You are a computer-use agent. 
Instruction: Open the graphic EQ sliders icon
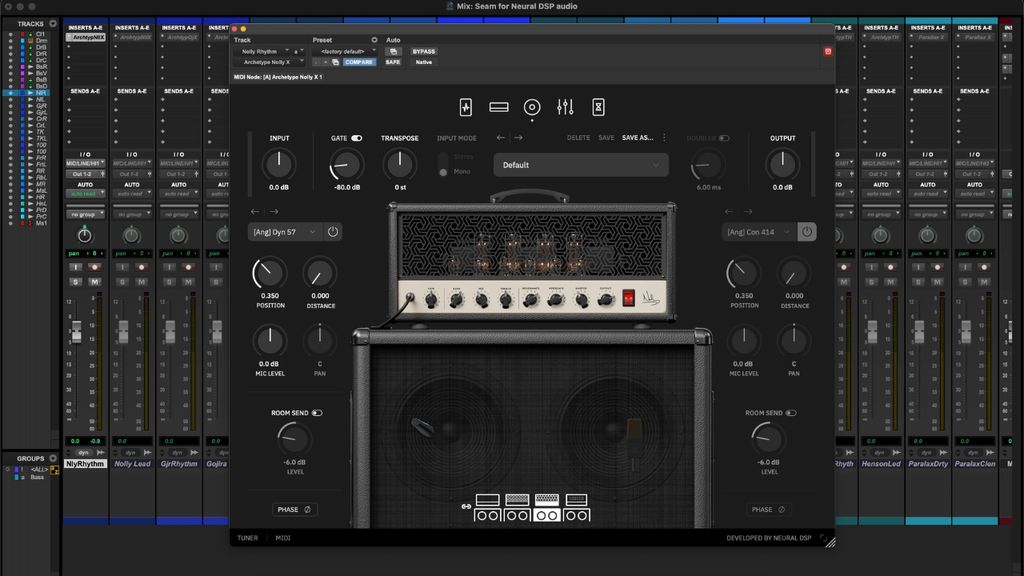pos(565,107)
